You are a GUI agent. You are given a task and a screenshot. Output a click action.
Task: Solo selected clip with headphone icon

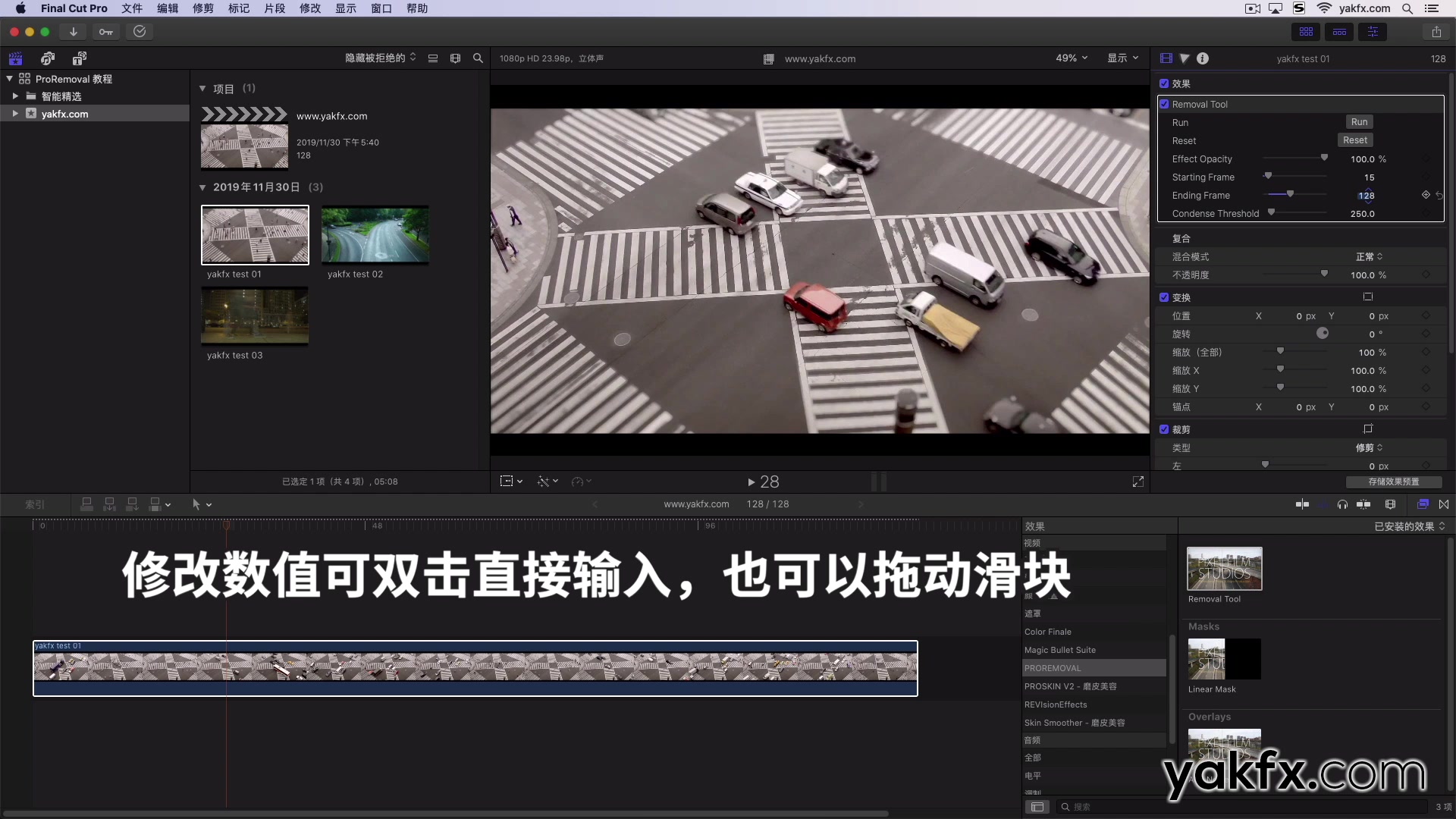[1343, 504]
